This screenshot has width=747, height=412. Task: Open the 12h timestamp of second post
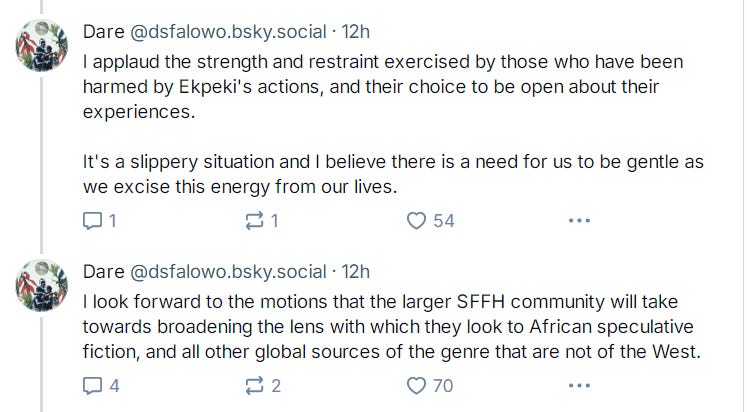point(355,271)
